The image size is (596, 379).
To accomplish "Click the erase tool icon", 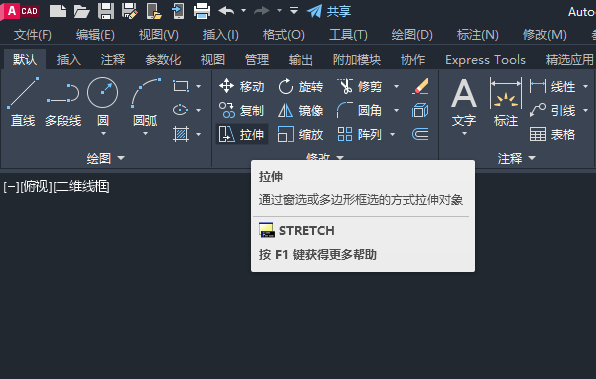I will [420, 87].
